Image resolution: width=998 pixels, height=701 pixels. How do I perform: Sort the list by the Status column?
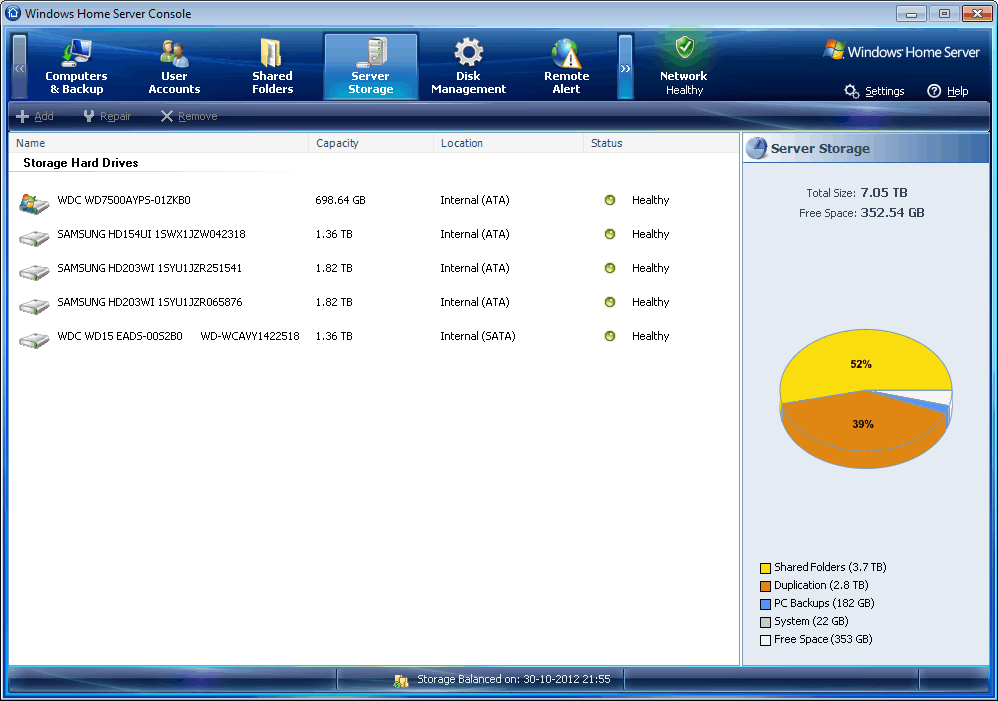click(661, 143)
